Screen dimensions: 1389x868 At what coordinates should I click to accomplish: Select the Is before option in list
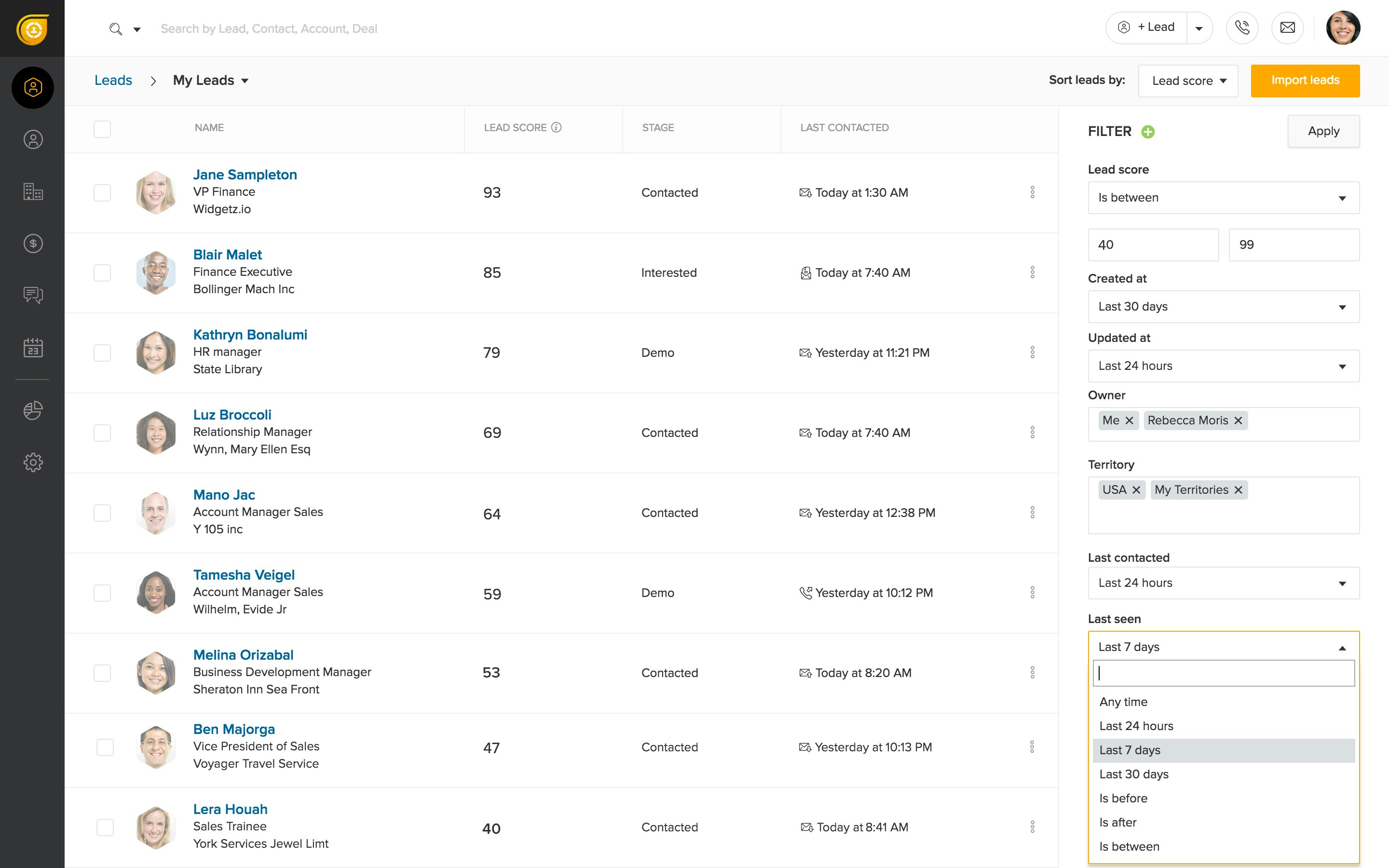(x=1123, y=798)
